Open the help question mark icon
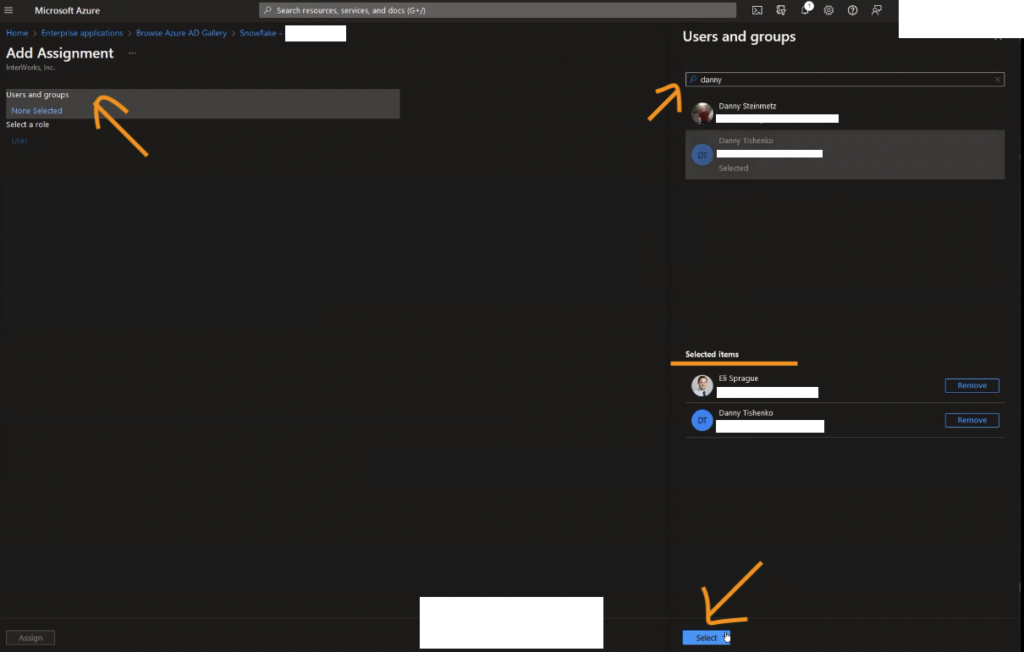1024x652 pixels. pyautogui.click(x=853, y=10)
